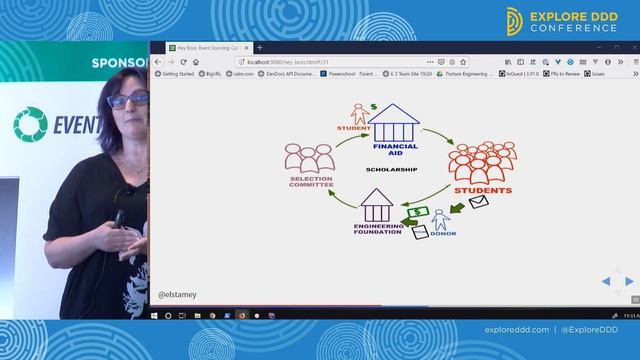Screen dimensions: 640x360
Task: Advance to next slide with right arrow
Action: 629,281
